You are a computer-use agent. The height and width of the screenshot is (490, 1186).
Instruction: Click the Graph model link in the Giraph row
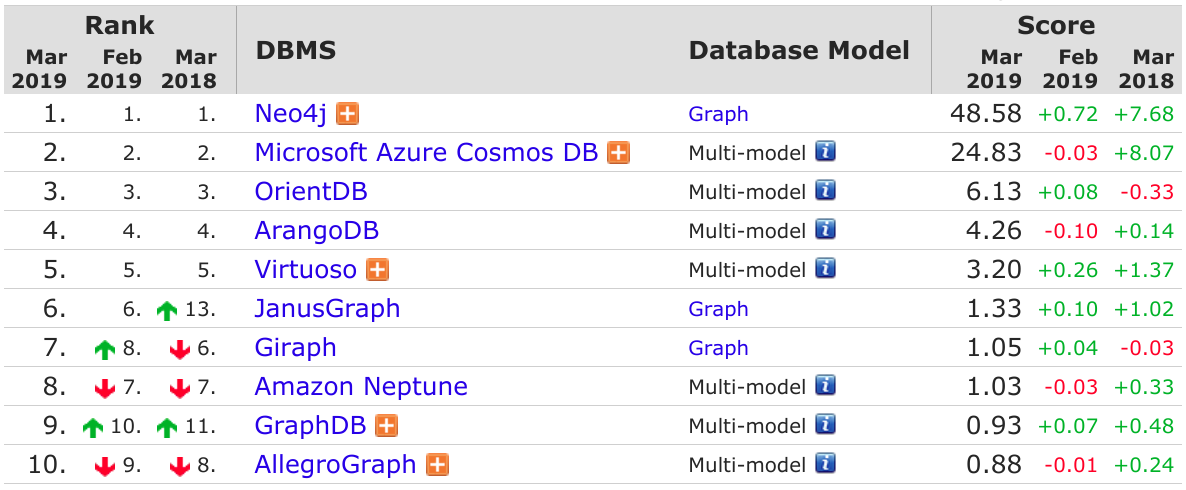tap(718, 348)
